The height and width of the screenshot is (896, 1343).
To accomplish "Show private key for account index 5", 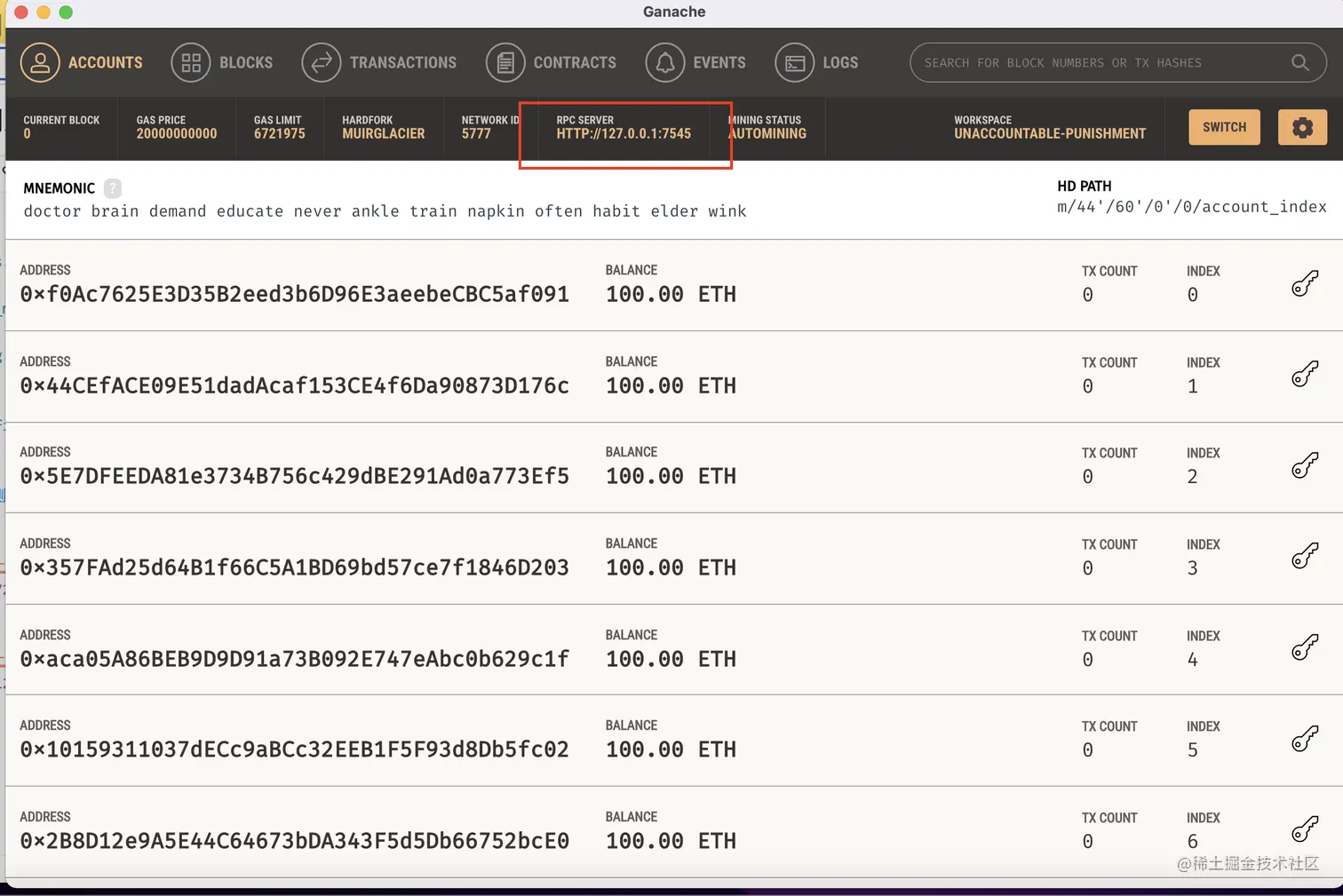I will [x=1305, y=738].
